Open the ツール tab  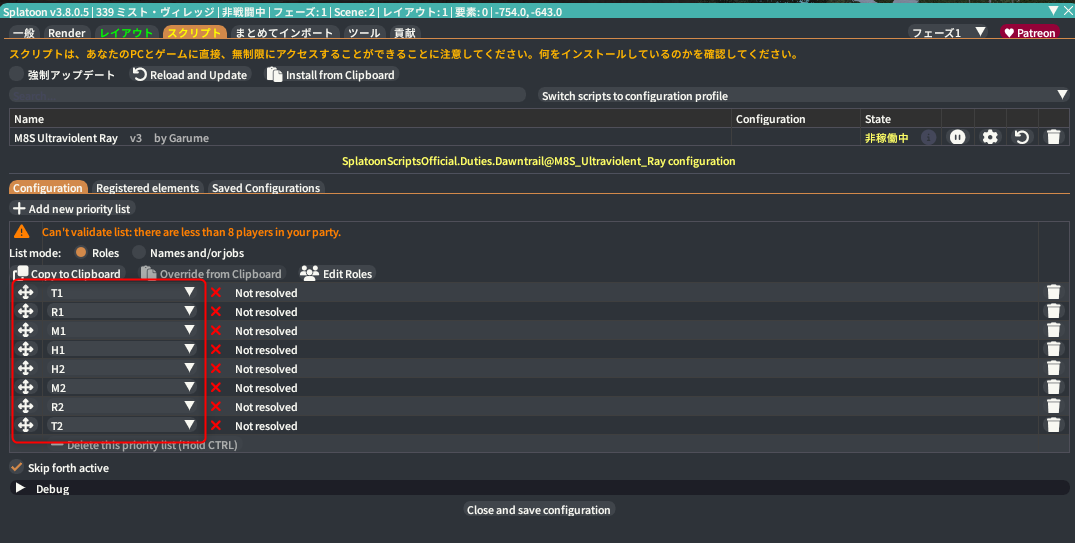coord(364,32)
